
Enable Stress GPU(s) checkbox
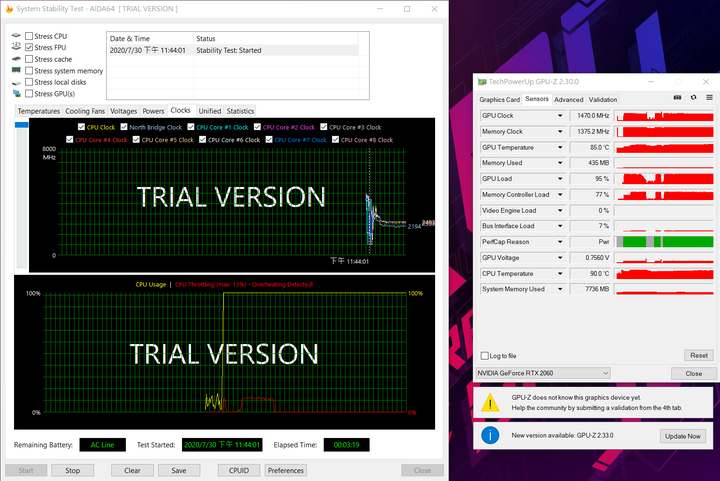pyautogui.click(x=29, y=94)
